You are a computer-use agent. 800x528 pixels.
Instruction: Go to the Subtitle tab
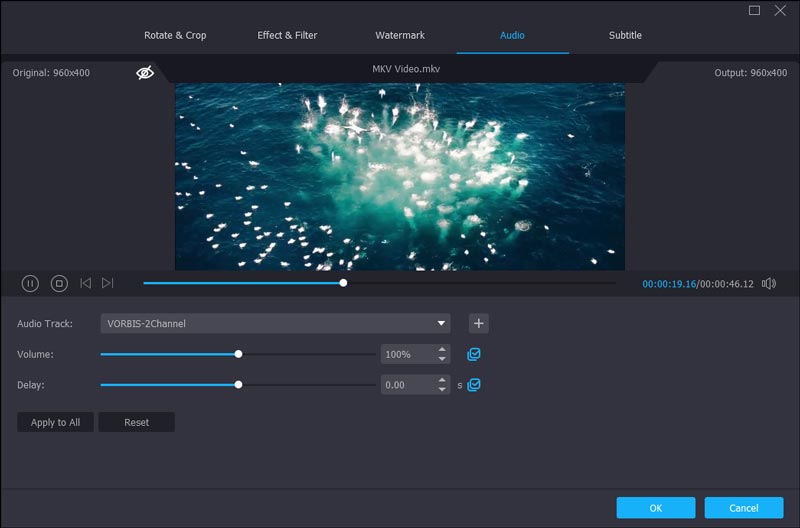tap(625, 35)
